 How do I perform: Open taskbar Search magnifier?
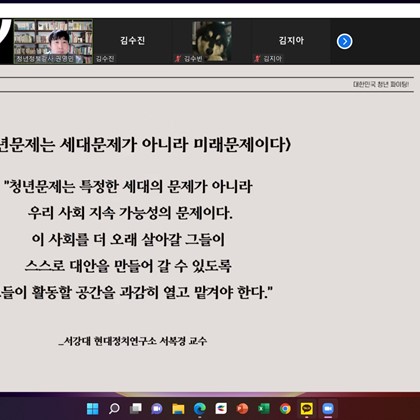[x=114, y=408]
